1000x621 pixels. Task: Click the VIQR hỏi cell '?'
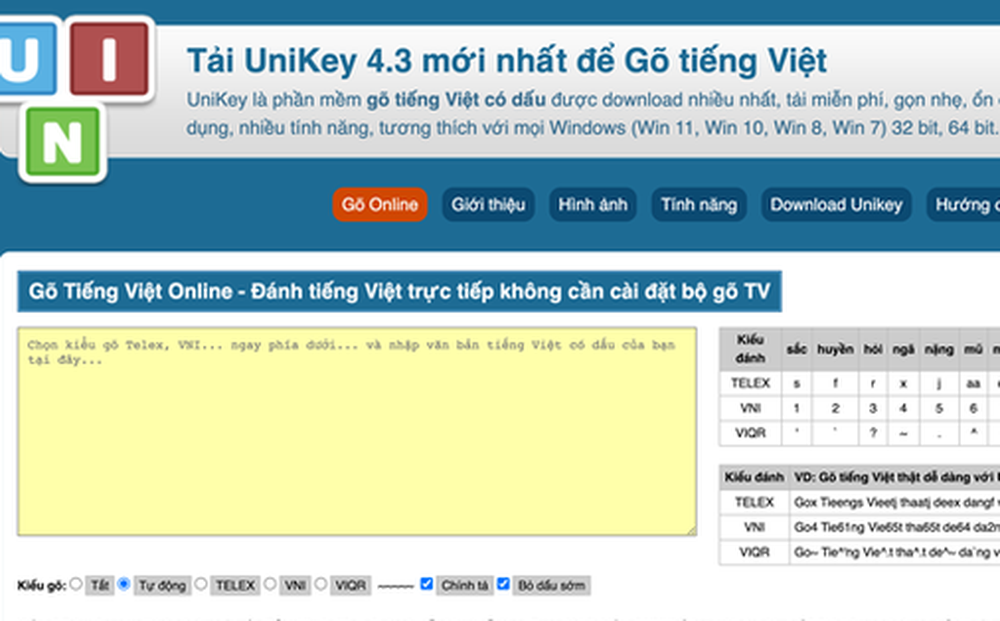pos(873,433)
